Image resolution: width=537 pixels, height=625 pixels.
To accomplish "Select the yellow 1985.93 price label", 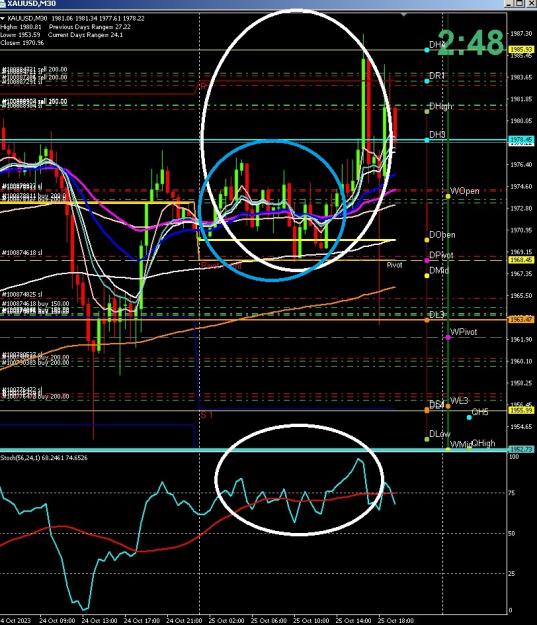I will pyautogui.click(x=521, y=49).
